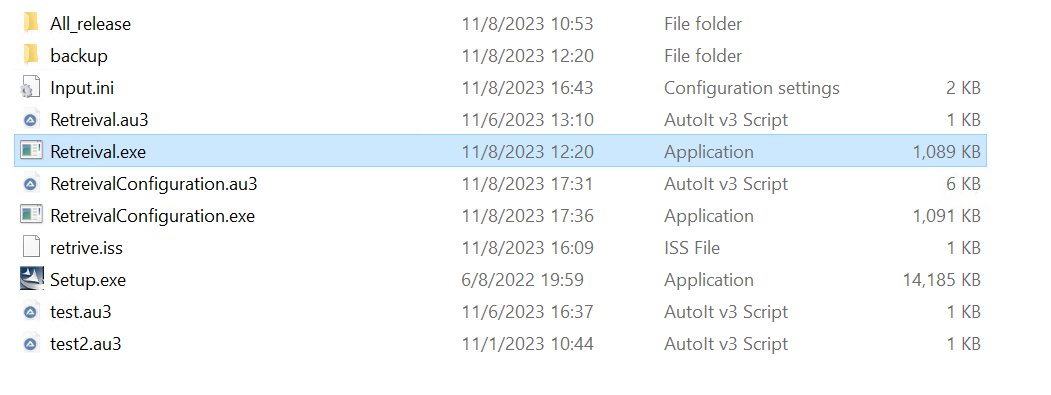This screenshot has width=1051, height=395.
Task: Click the ISS File type entry
Action: point(692,248)
